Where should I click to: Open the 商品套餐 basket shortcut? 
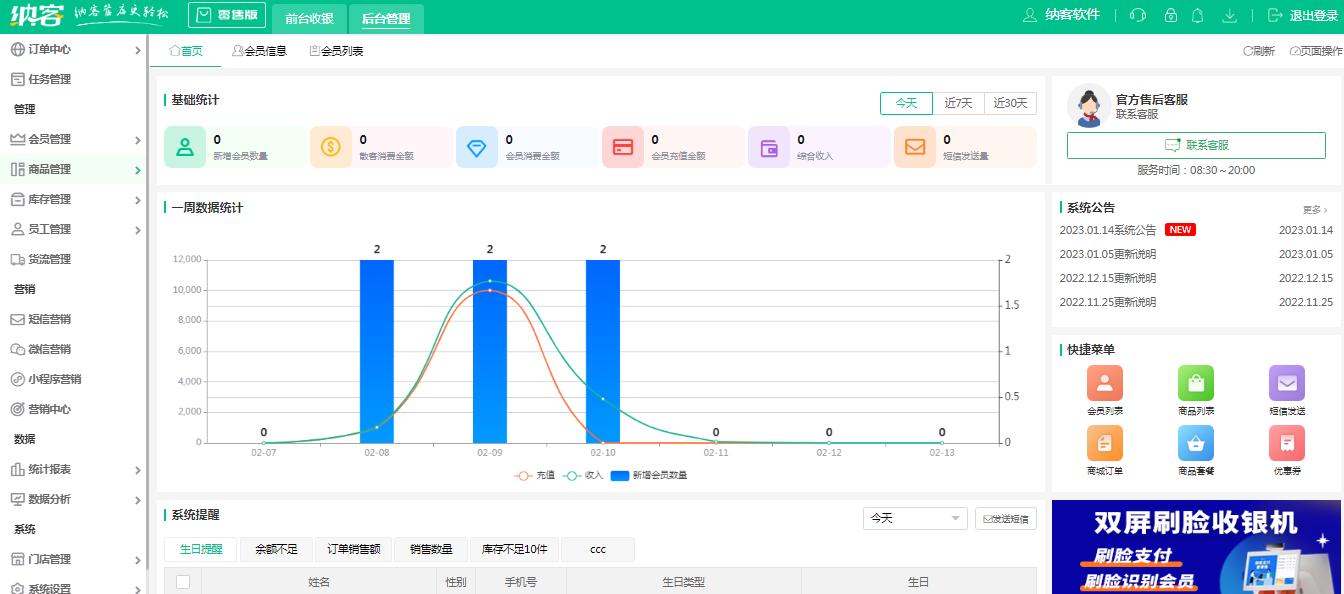1196,443
